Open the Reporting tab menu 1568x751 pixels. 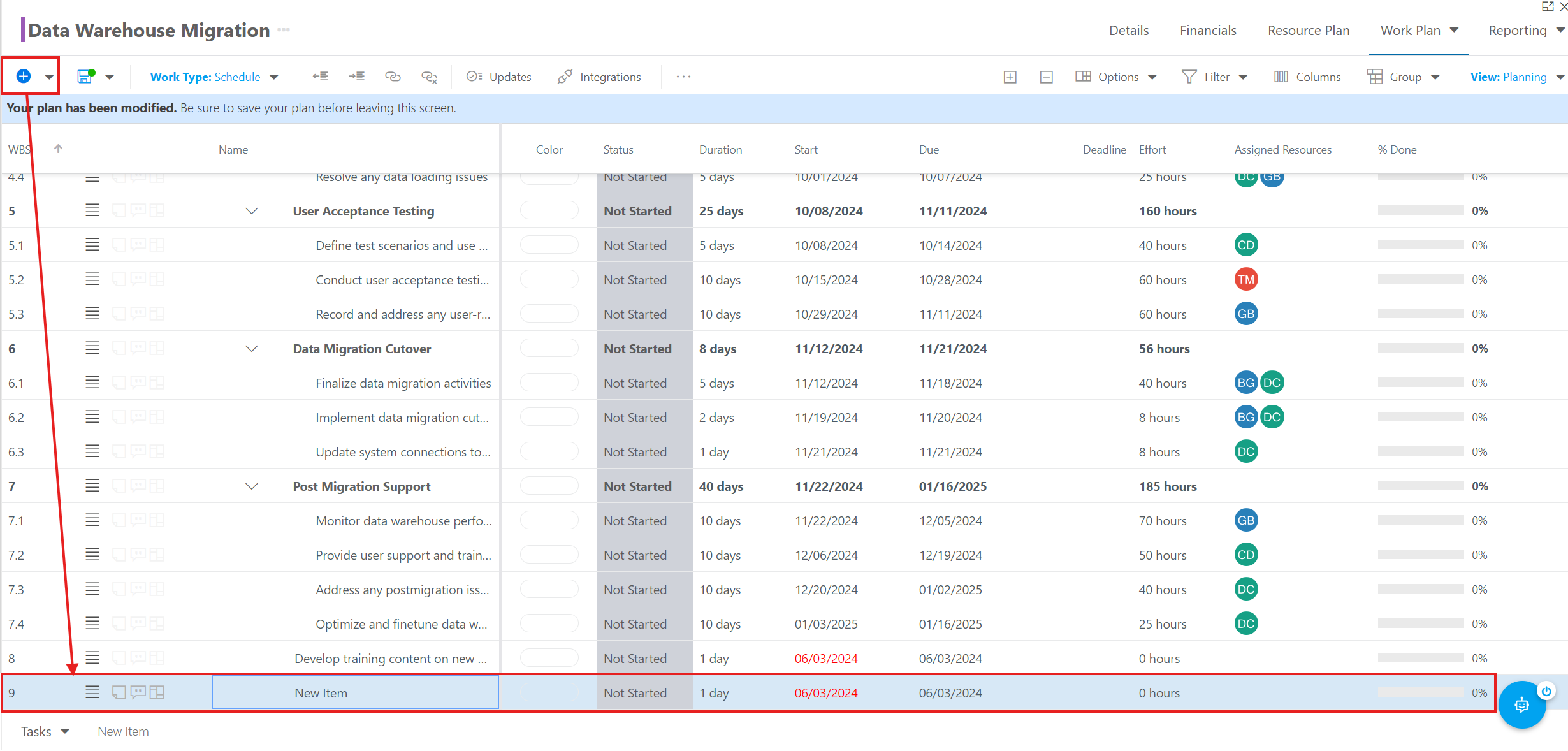pyautogui.click(x=1526, y=31)
